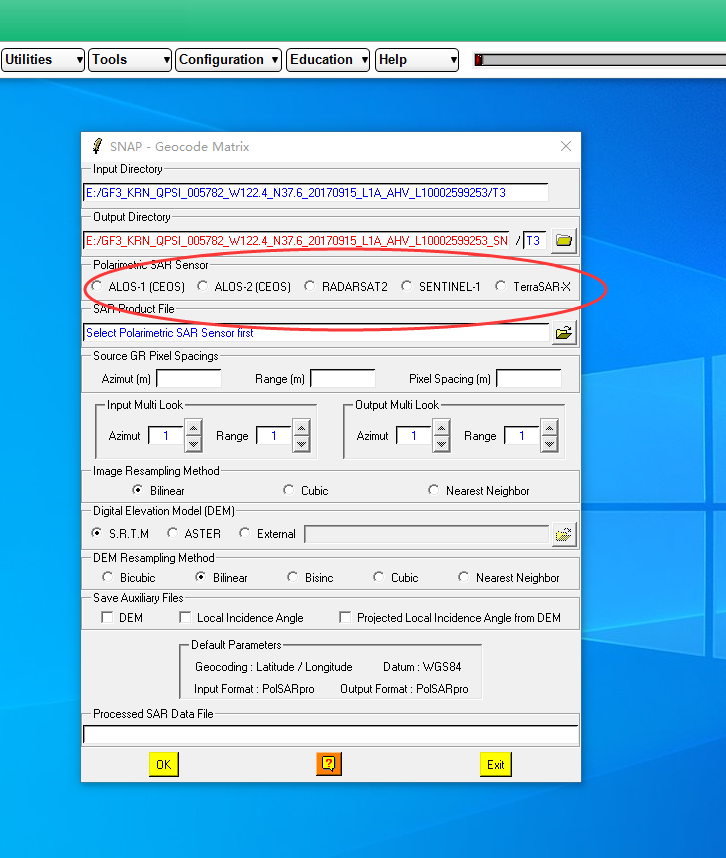Choose RADARSAT2 as the SAR sensor
726x858 pixels.
pyautogui.click(x=310, y=286)
